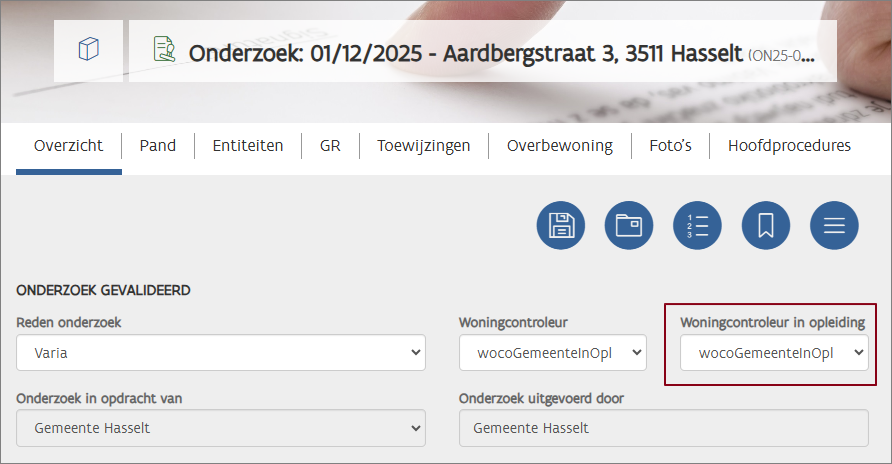This screenshot has height=464, width=892.
Task: Open the folder icon button
Action: click(x=629, y=225)
